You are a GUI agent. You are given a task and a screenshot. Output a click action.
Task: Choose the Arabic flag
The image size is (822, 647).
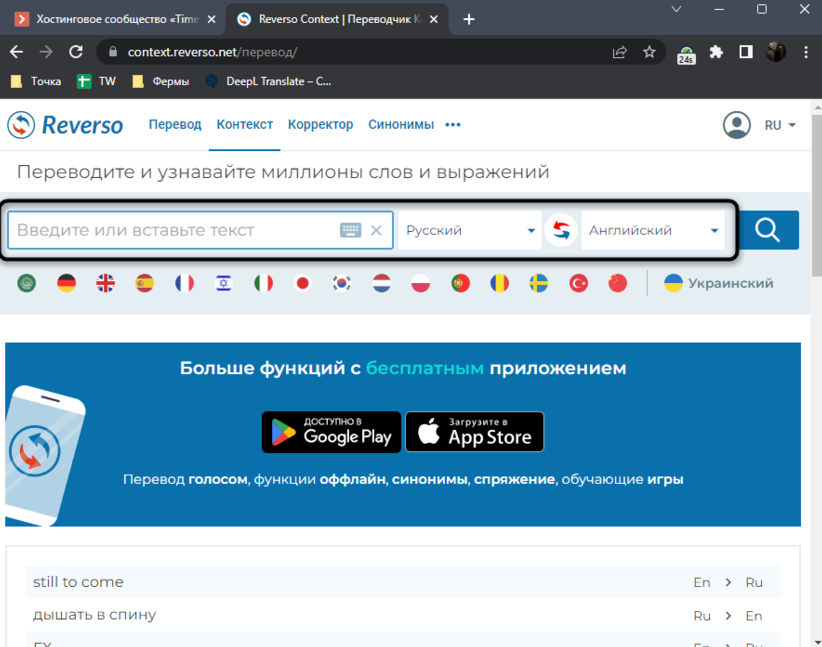click(x=27, y=283)
